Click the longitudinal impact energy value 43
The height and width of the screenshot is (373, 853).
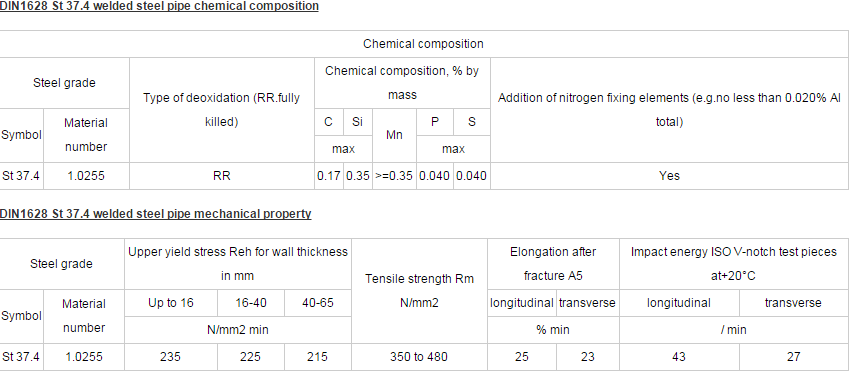click(679, 357)
